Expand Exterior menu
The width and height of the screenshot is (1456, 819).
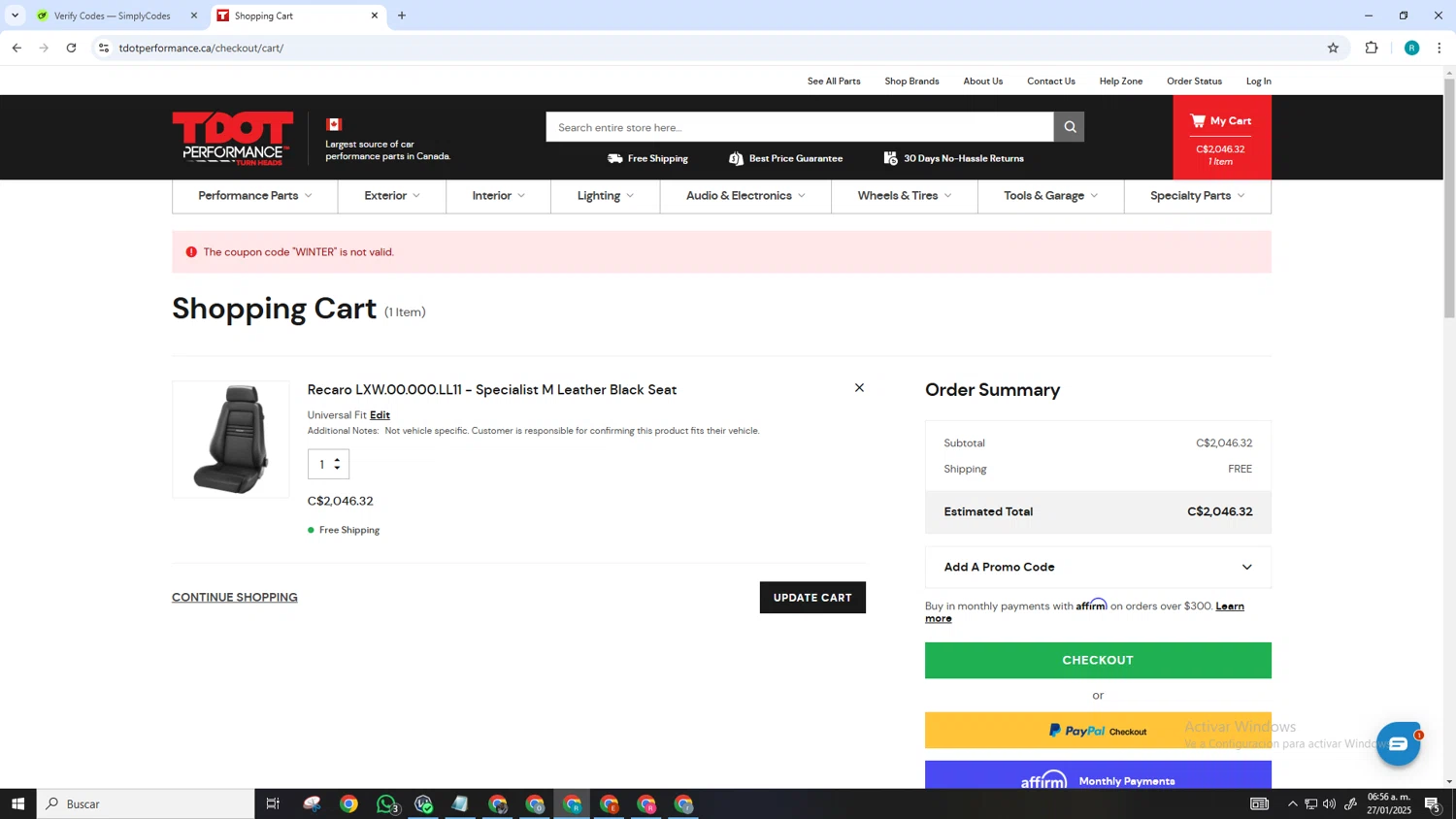(392, 196)
